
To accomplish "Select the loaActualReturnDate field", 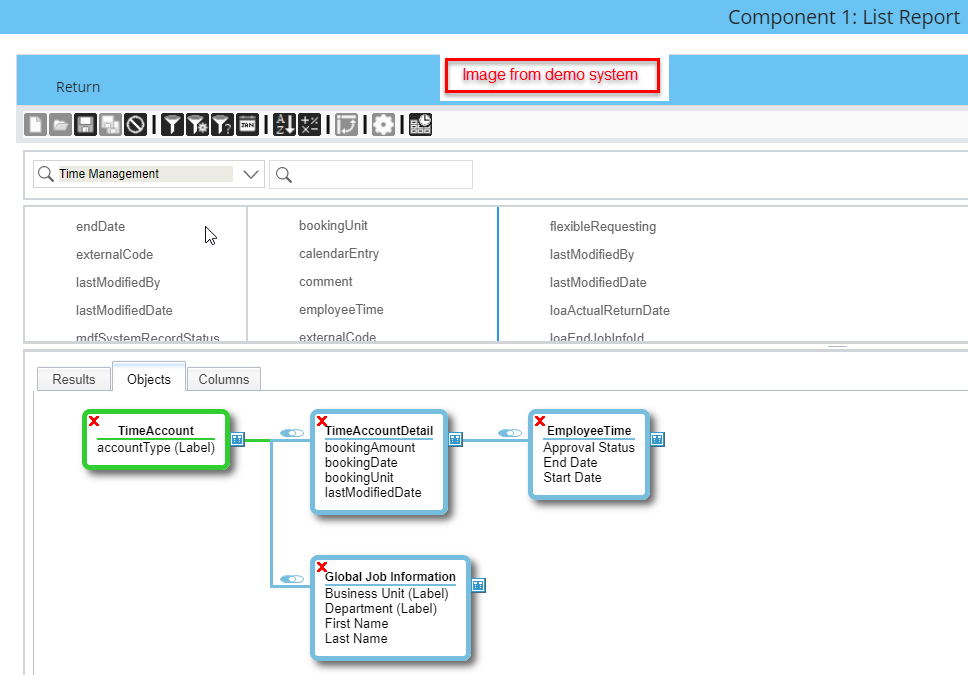I will tap(609, 311).
